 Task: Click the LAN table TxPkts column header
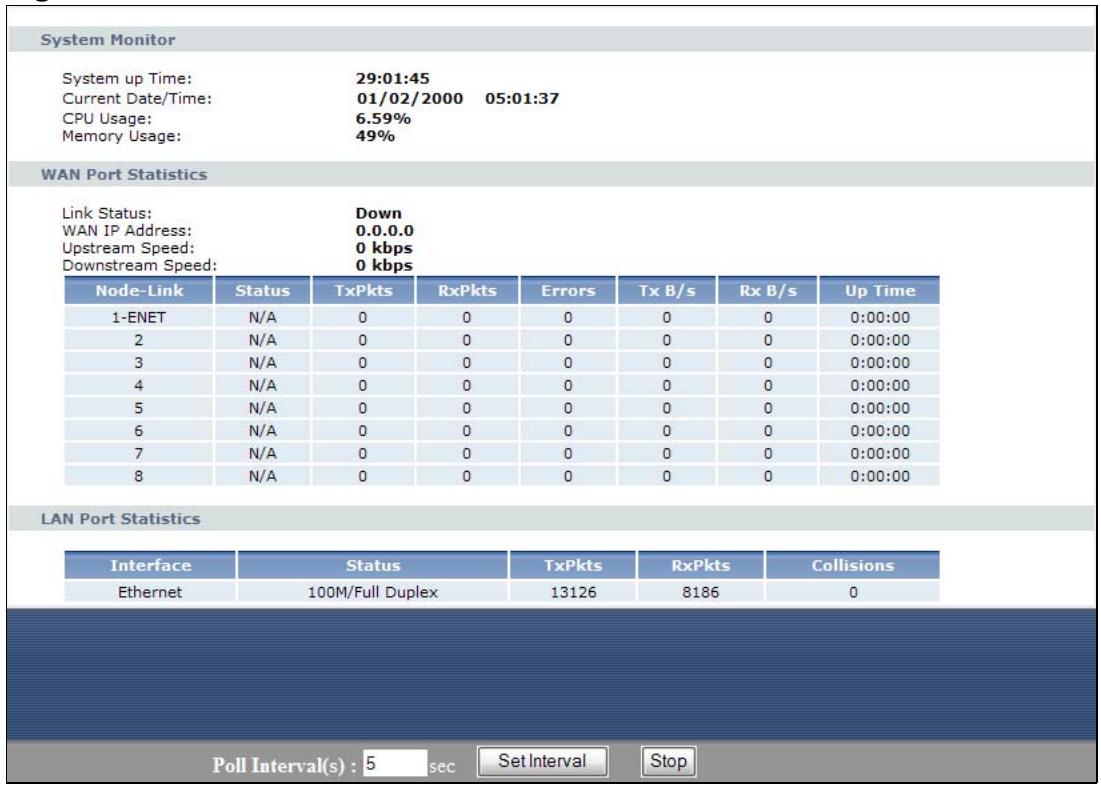[x=573, y=565]
